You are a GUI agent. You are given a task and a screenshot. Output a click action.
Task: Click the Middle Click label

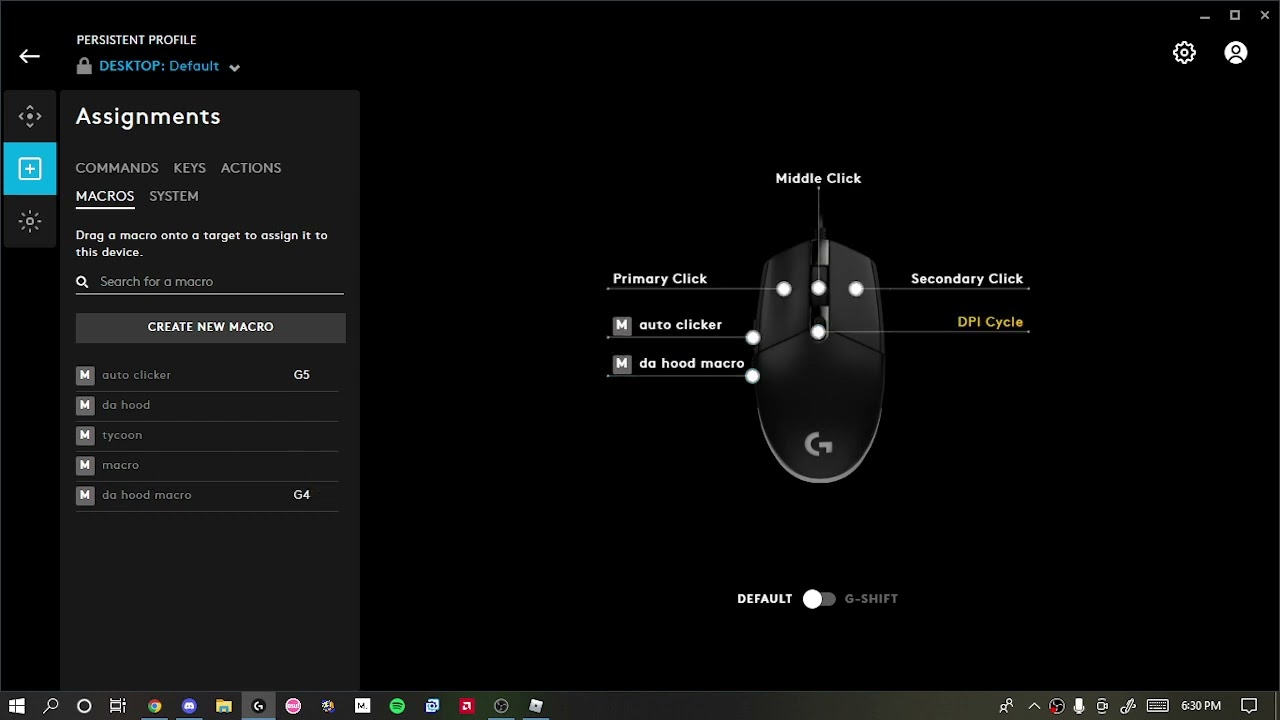click(818, 178)
